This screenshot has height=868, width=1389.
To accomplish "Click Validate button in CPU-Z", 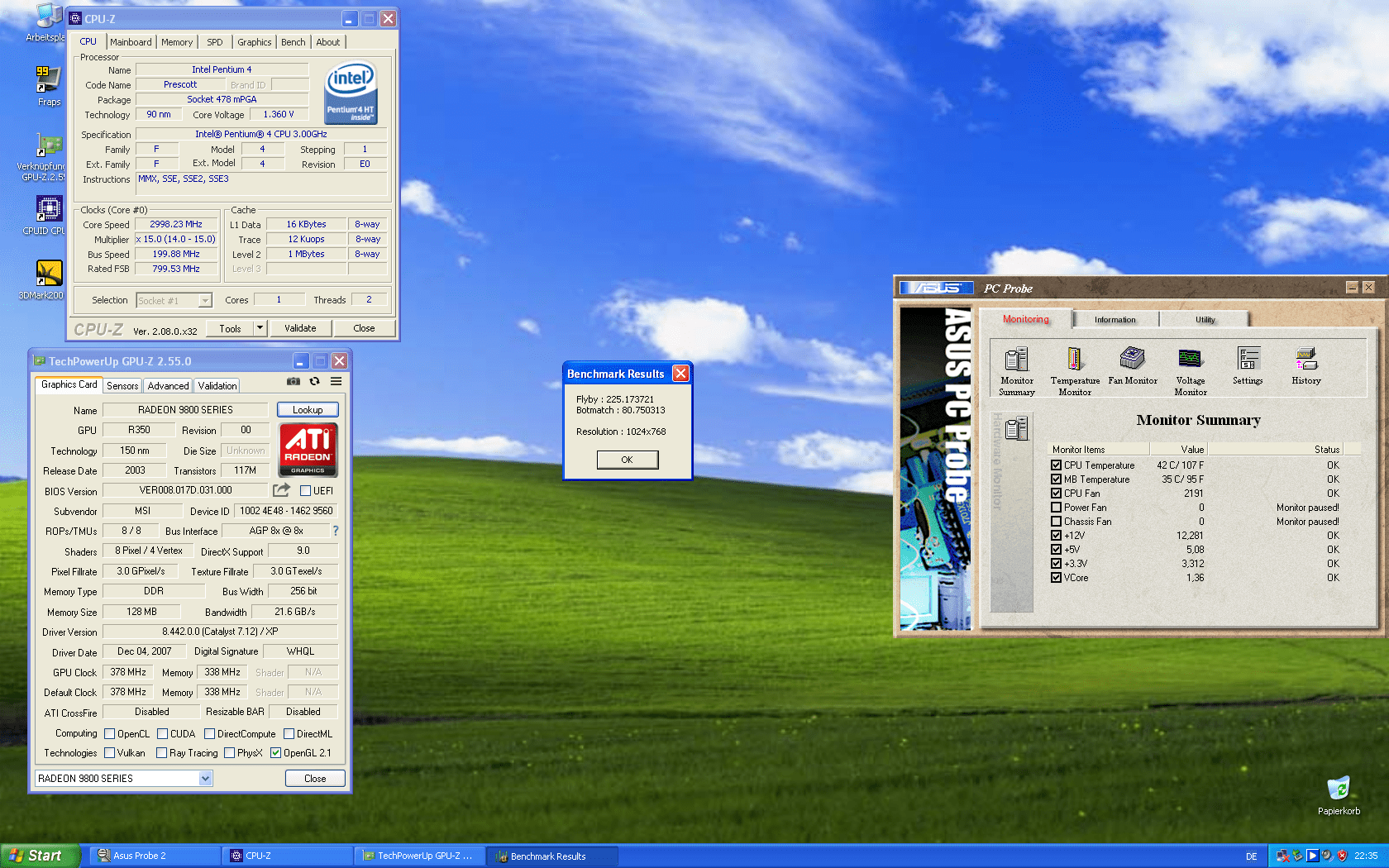I will point(300,328).
